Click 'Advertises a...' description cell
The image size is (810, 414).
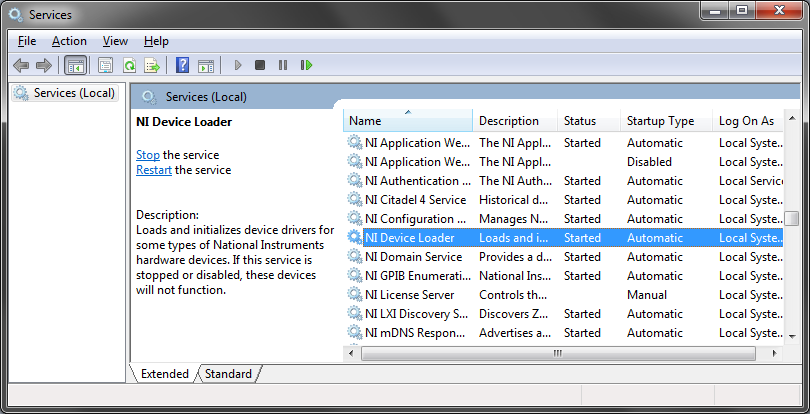click(x=515, y=333)
